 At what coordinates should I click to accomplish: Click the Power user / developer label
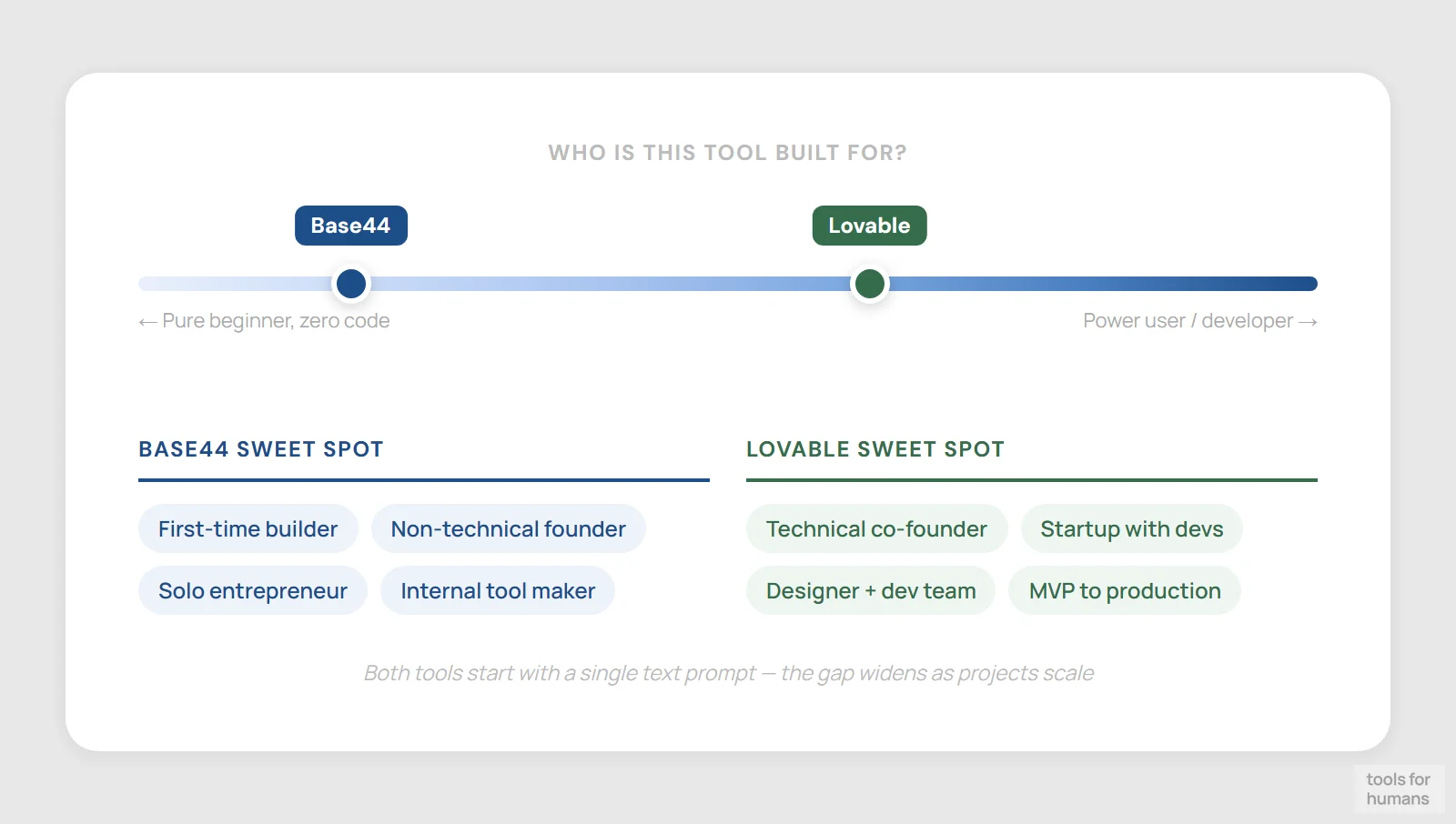pos(1198,320)
